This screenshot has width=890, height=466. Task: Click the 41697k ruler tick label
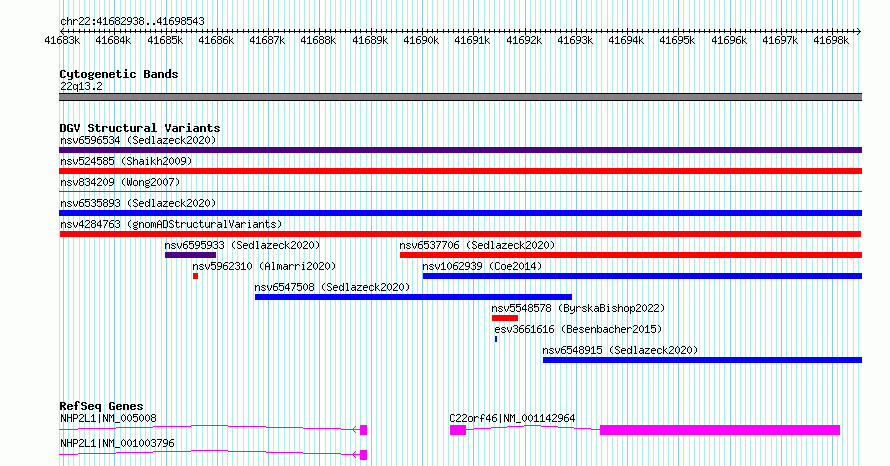(x=779, y=40)
